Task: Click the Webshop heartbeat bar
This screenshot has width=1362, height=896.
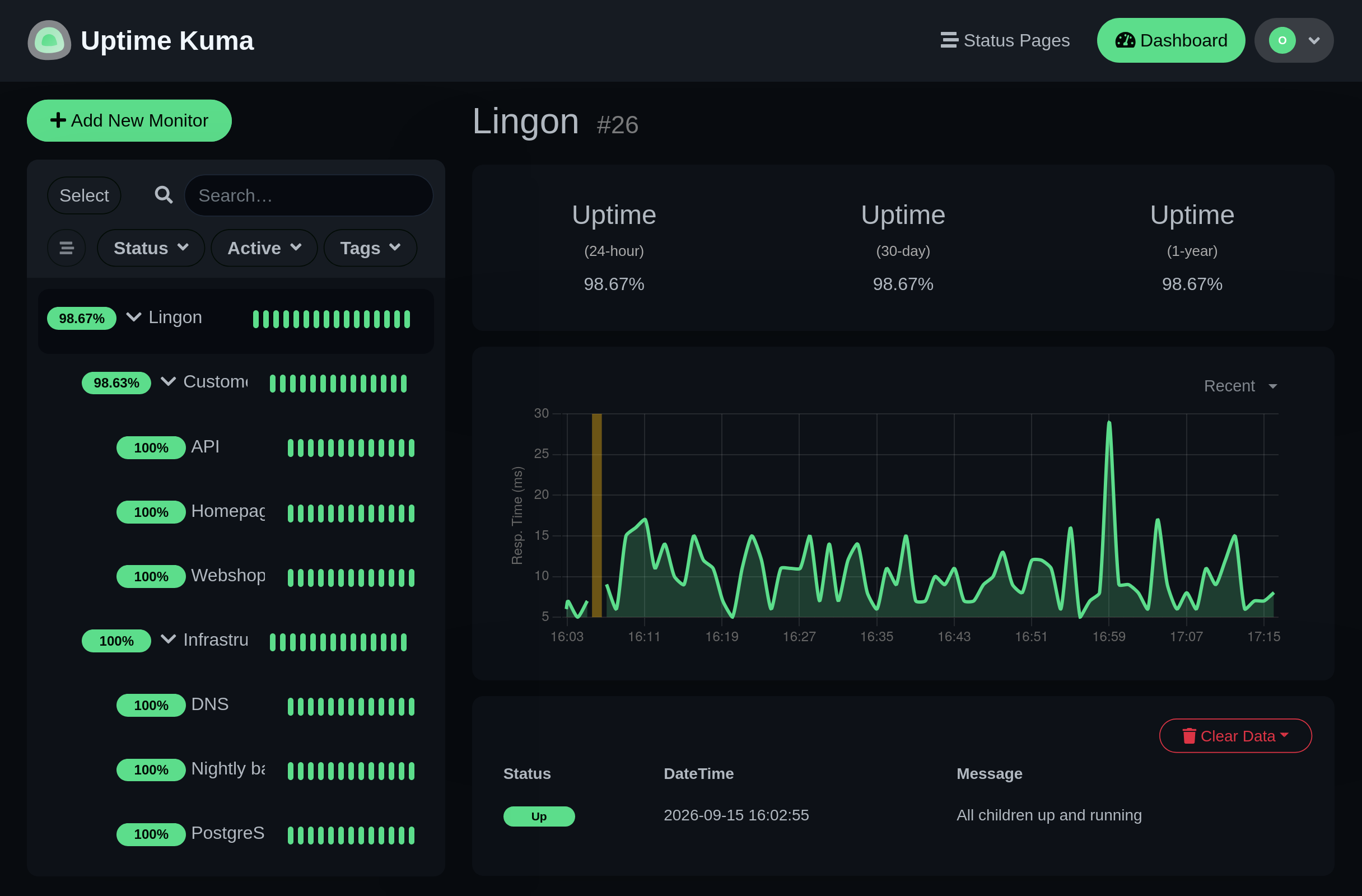Action: click(351, 577)
